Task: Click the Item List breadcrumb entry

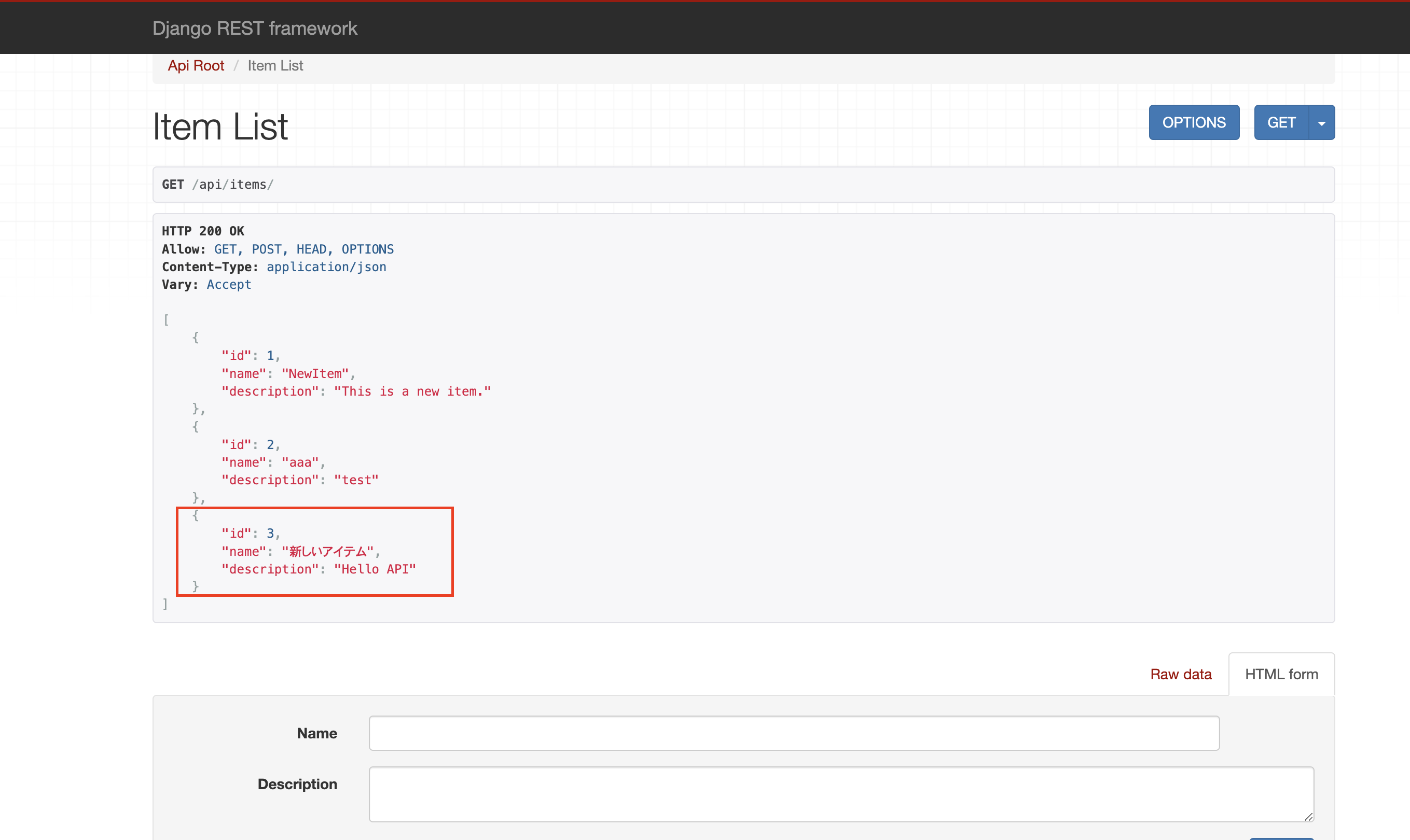Action: coord(275,66)
